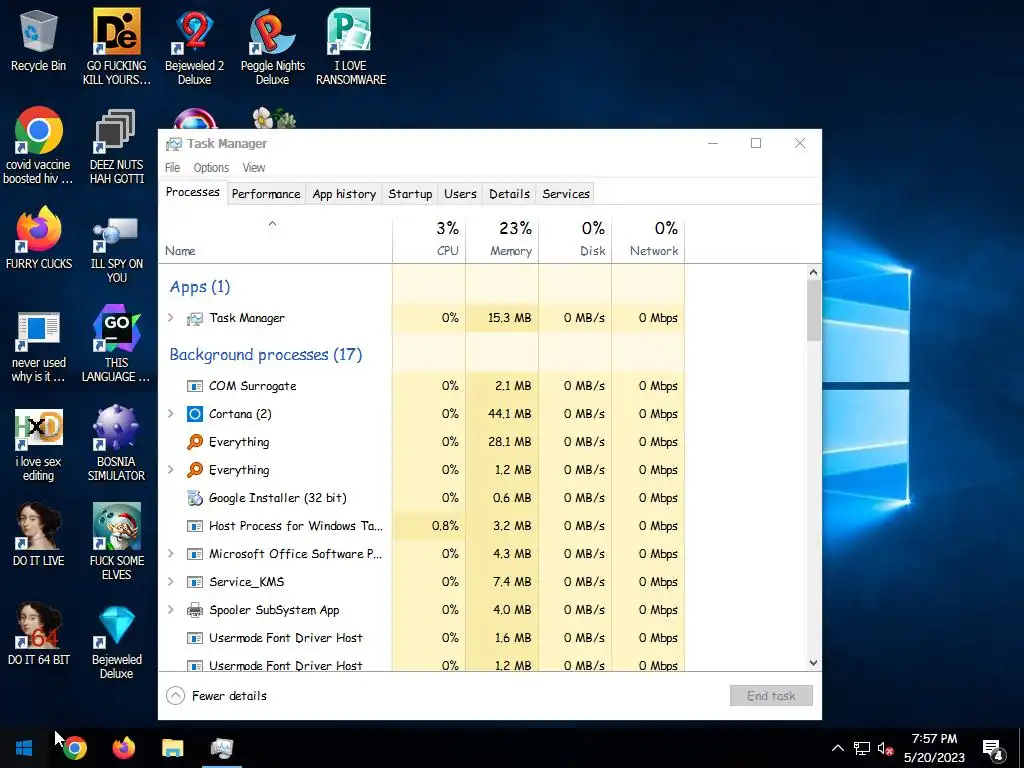The height and width of the screenshot is (768, 1024).
Task: Click the scrollbar down arrow in process list
Action: (813, 663)
